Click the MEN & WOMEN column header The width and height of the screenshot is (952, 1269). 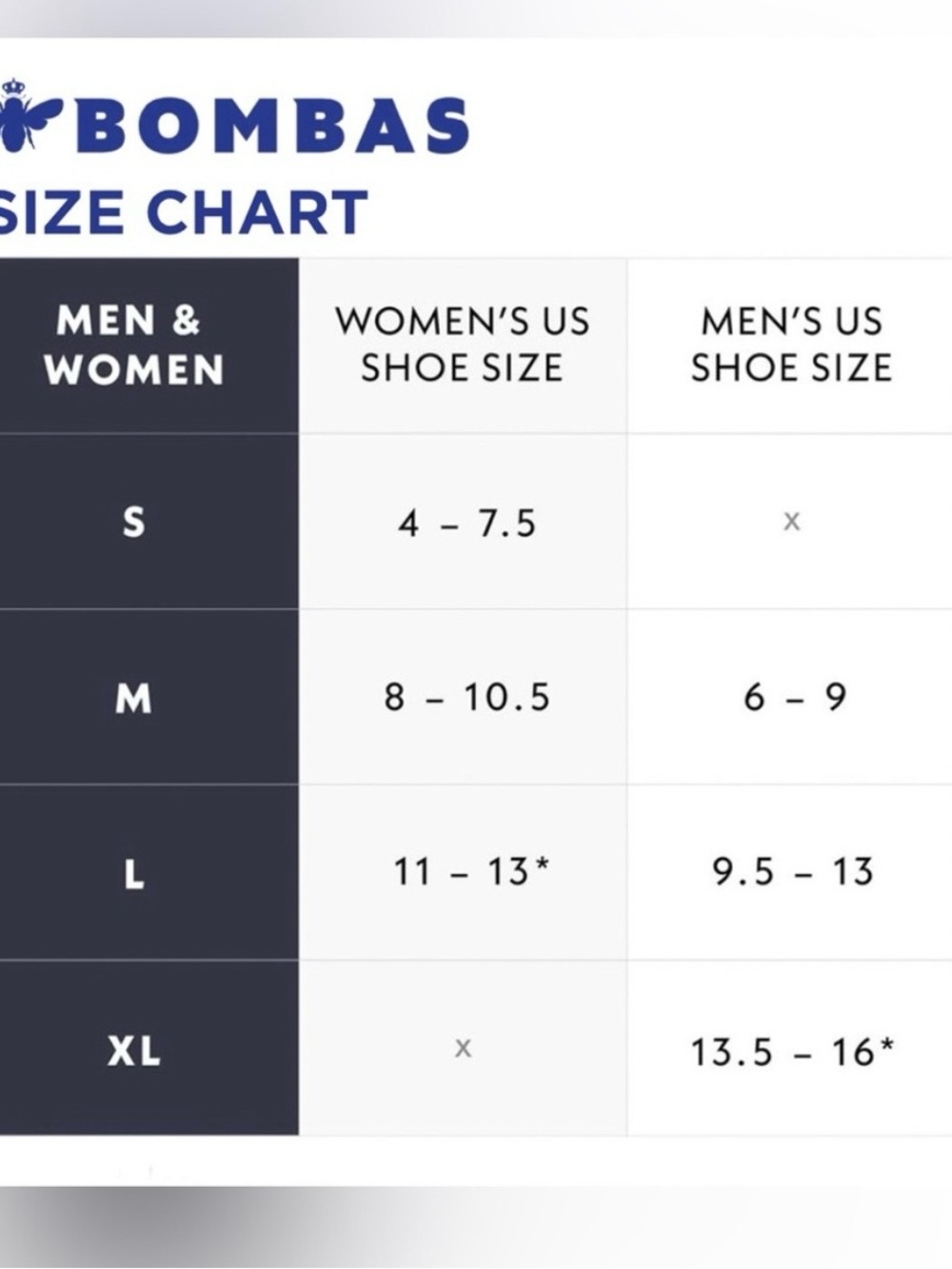pos(134,345)
